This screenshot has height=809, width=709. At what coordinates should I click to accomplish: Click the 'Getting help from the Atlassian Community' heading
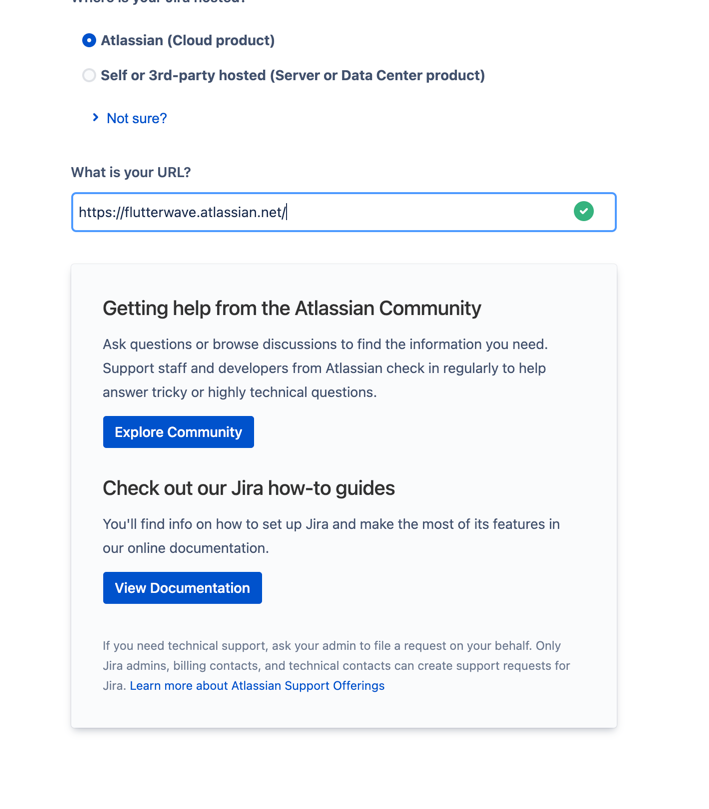292,309
